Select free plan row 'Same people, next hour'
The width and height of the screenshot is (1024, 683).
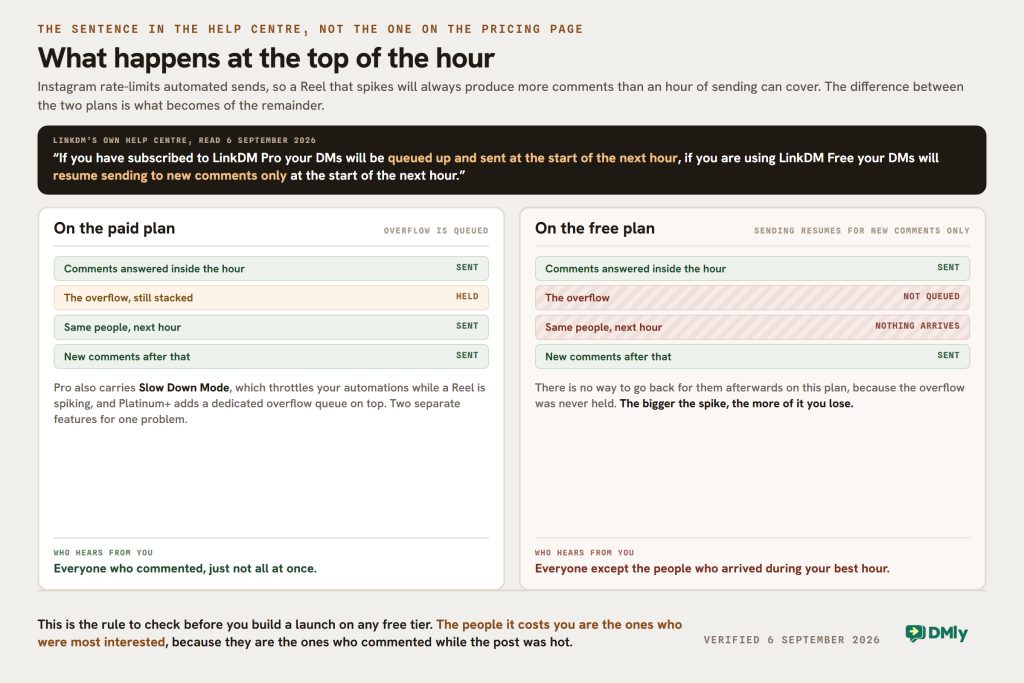(x=752, y=327)
